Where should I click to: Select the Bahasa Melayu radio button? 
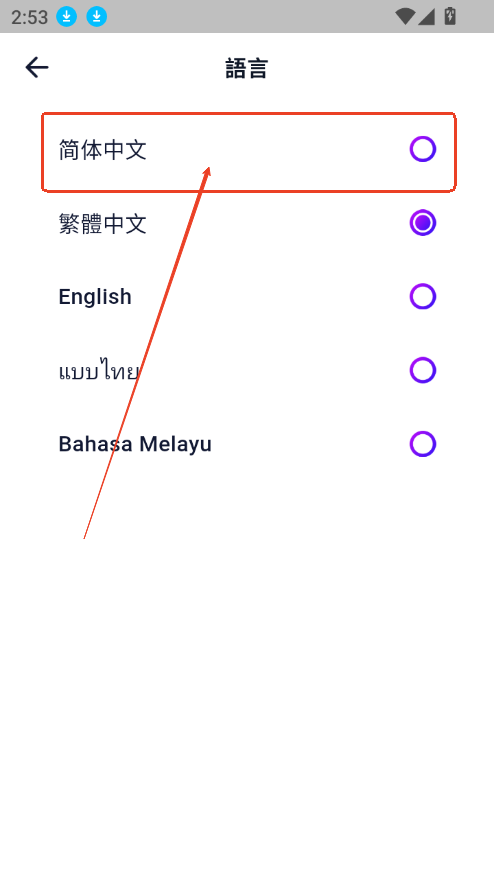pos(423,444)
